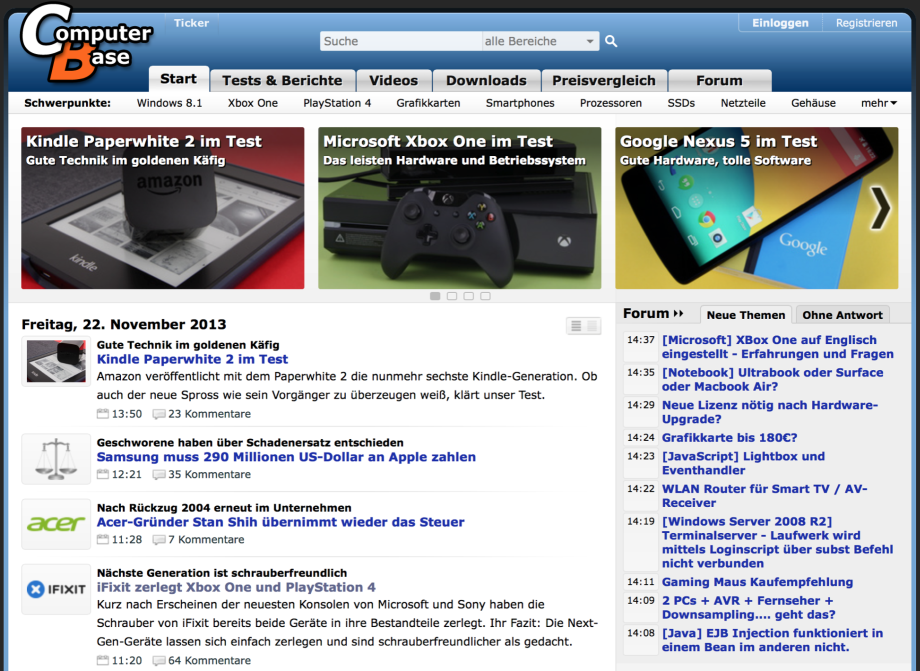Open Grafikkarten topic link
The height and width of the screenshot is (671, 920).
[x=428, y=103]
